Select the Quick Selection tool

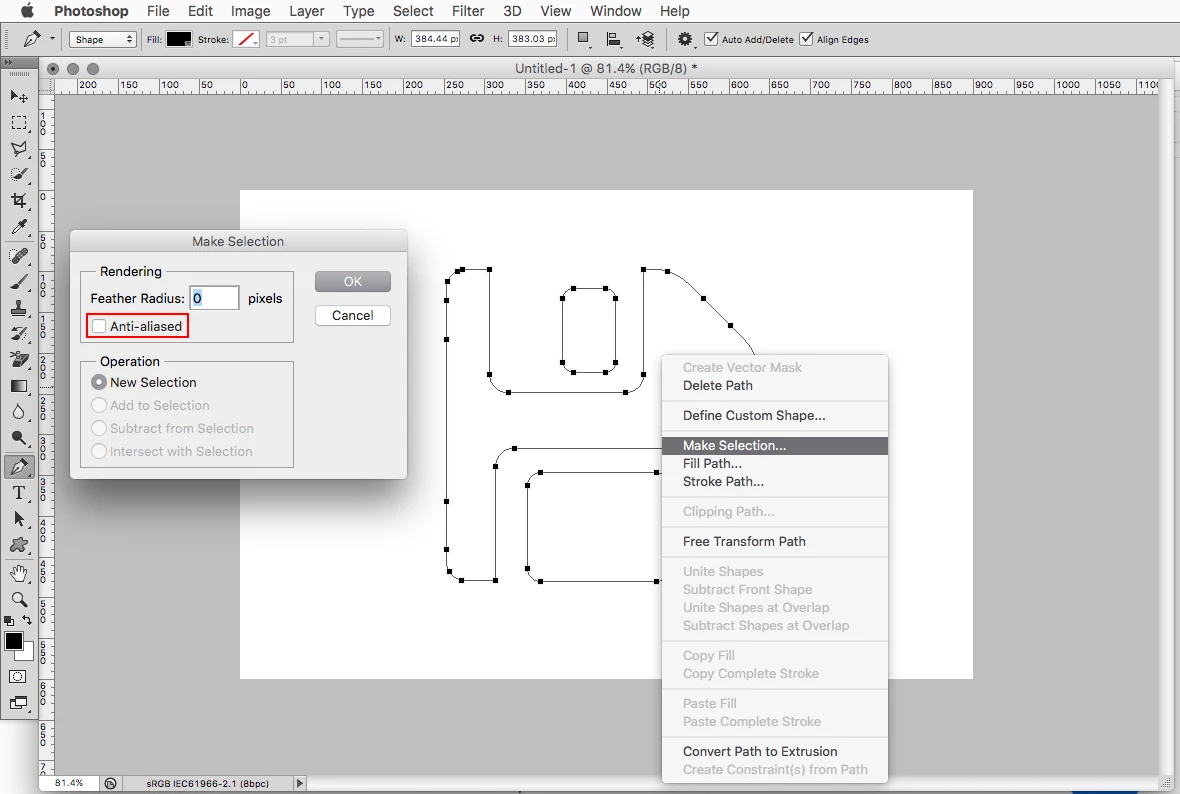click(x=19, y=175)
